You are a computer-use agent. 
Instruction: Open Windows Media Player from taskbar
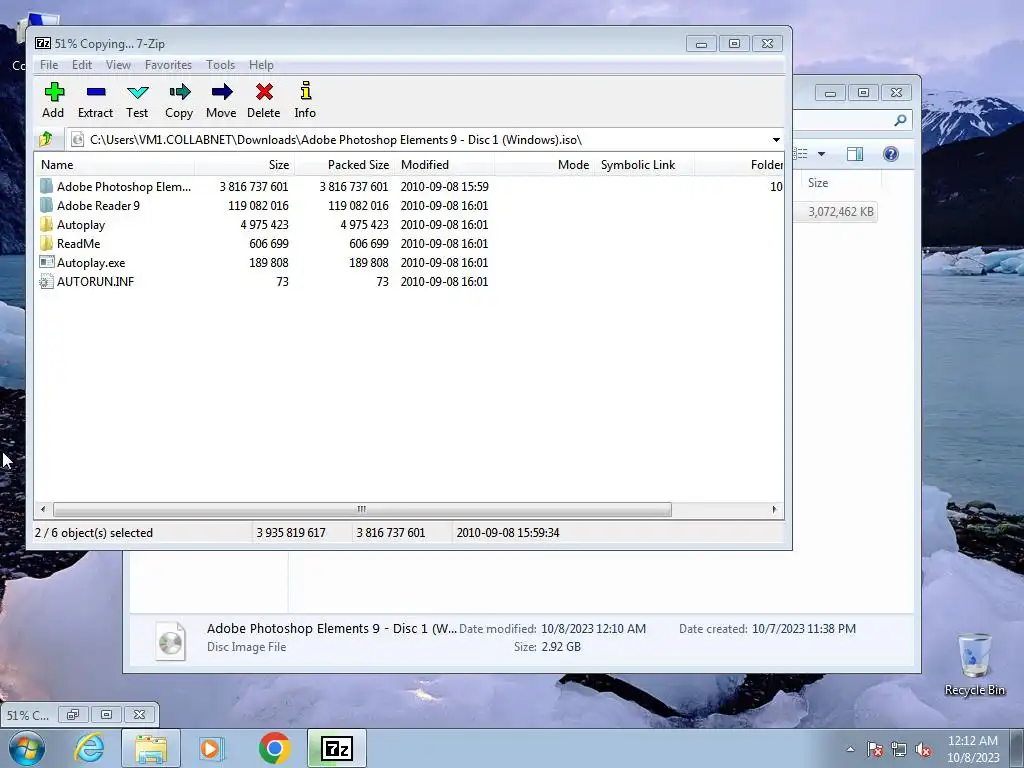point(212,748)
